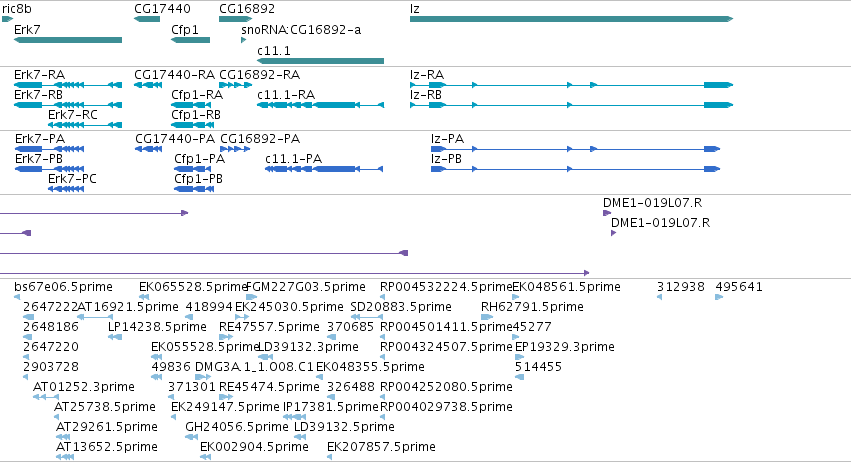Click the Cfp1-RB transcript label
851x462 pixels.
point(196,115)
